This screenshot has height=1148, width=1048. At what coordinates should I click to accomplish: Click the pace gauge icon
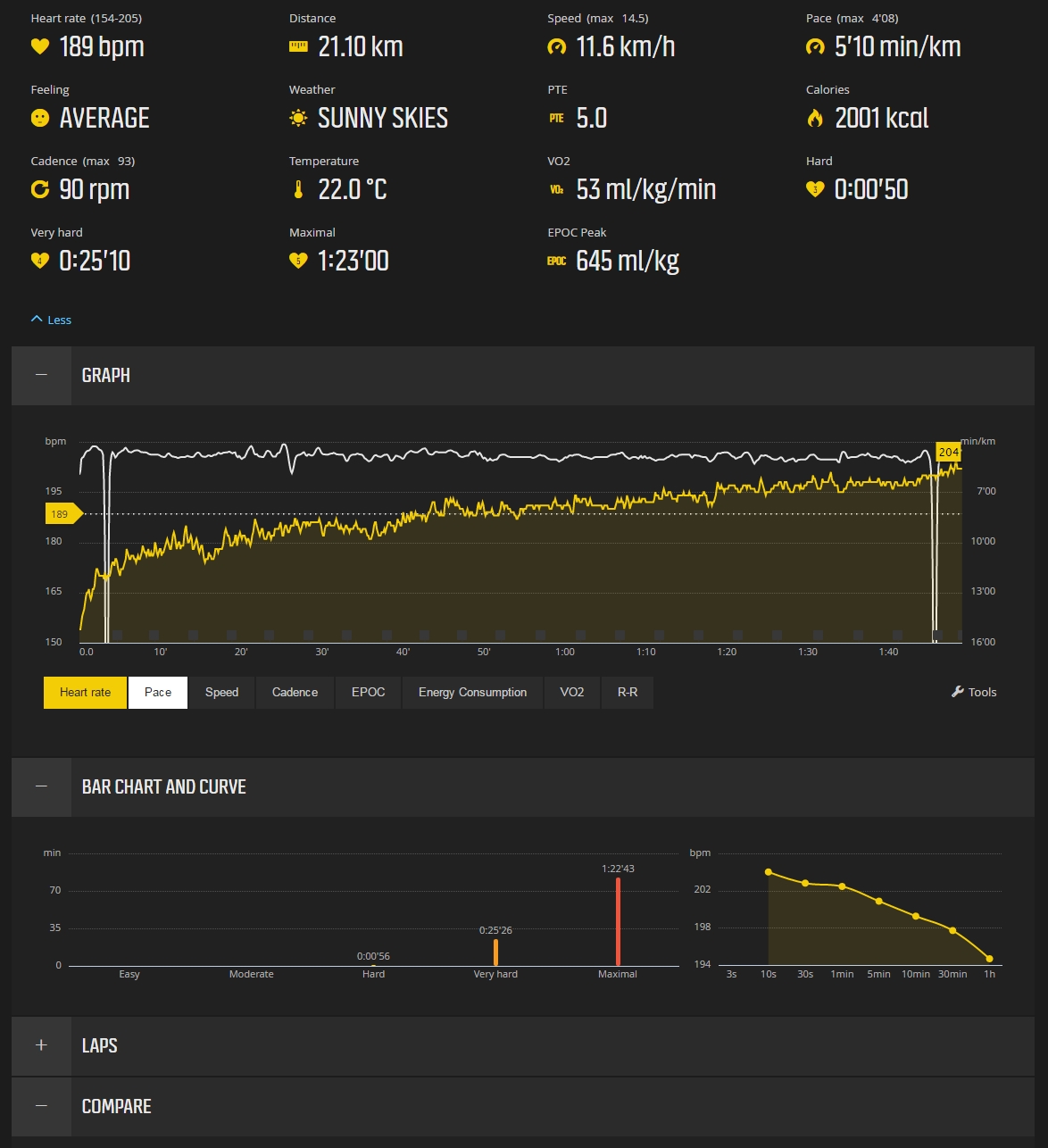(815, 46)
